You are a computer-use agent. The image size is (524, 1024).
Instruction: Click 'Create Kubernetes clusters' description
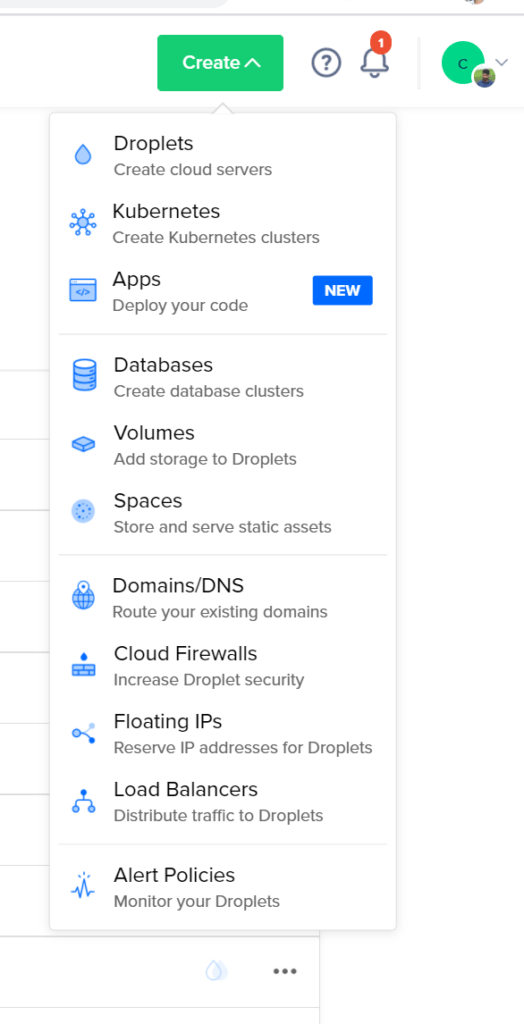coord(216,238)
